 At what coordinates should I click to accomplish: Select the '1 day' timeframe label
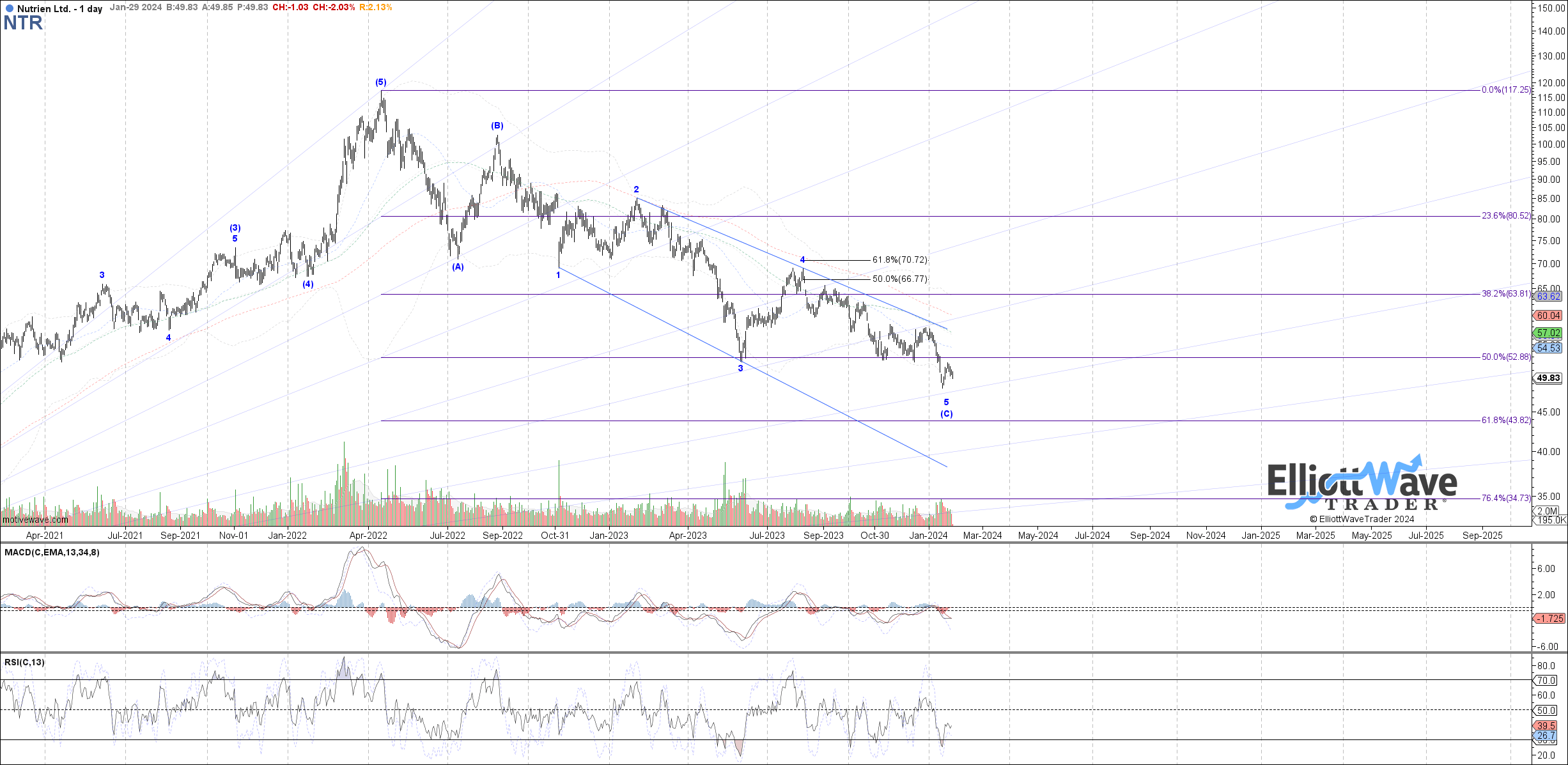click(x=91, y=10)
